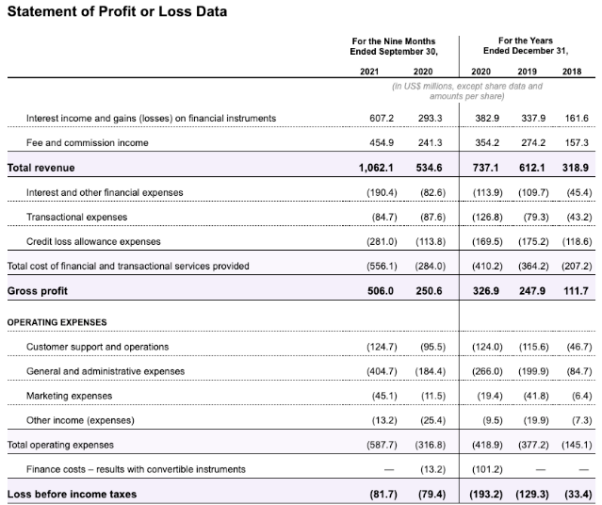Select the 2021 column header

(369, 71)
